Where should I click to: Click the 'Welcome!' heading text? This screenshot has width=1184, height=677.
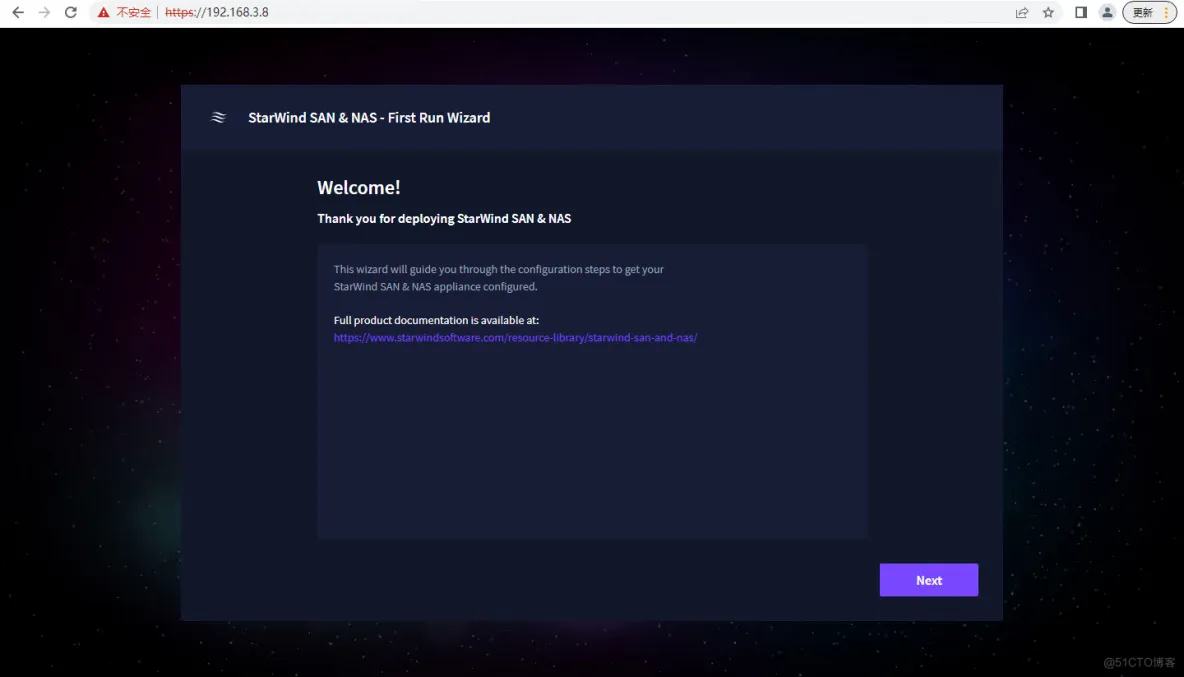[x=359, y=187]
